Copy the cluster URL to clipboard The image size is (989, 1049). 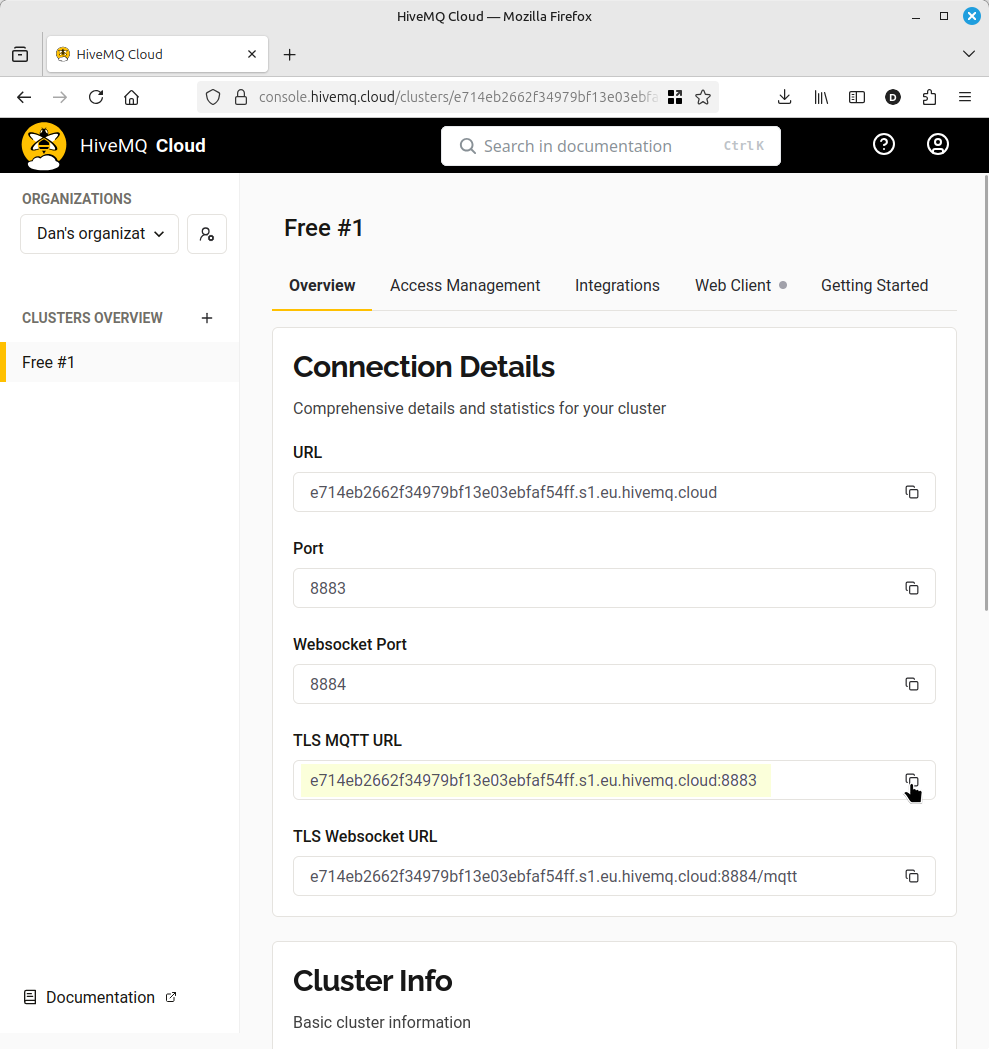click(911, 492)
